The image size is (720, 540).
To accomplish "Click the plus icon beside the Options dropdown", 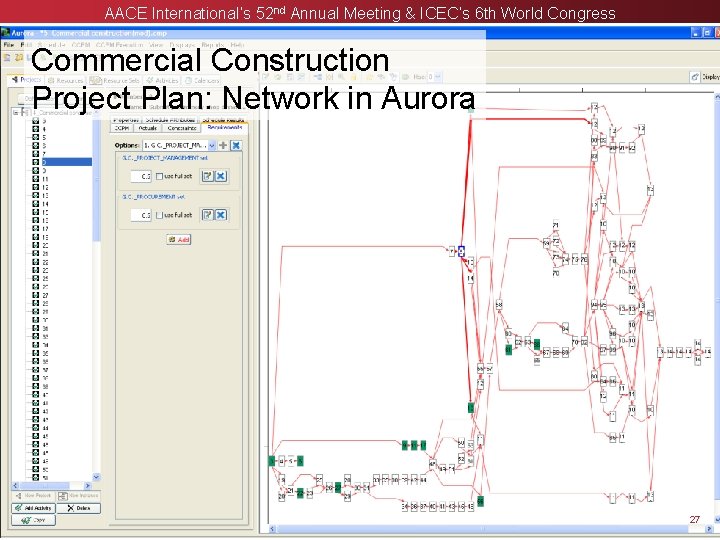I will click(x=223, y=146).
